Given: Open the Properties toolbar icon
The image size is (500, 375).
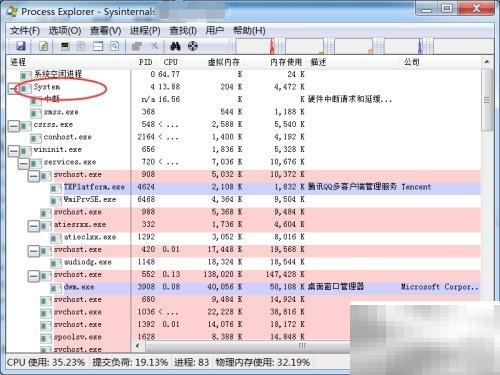Looking at the screenshot, I should click(x=137, y=46).
